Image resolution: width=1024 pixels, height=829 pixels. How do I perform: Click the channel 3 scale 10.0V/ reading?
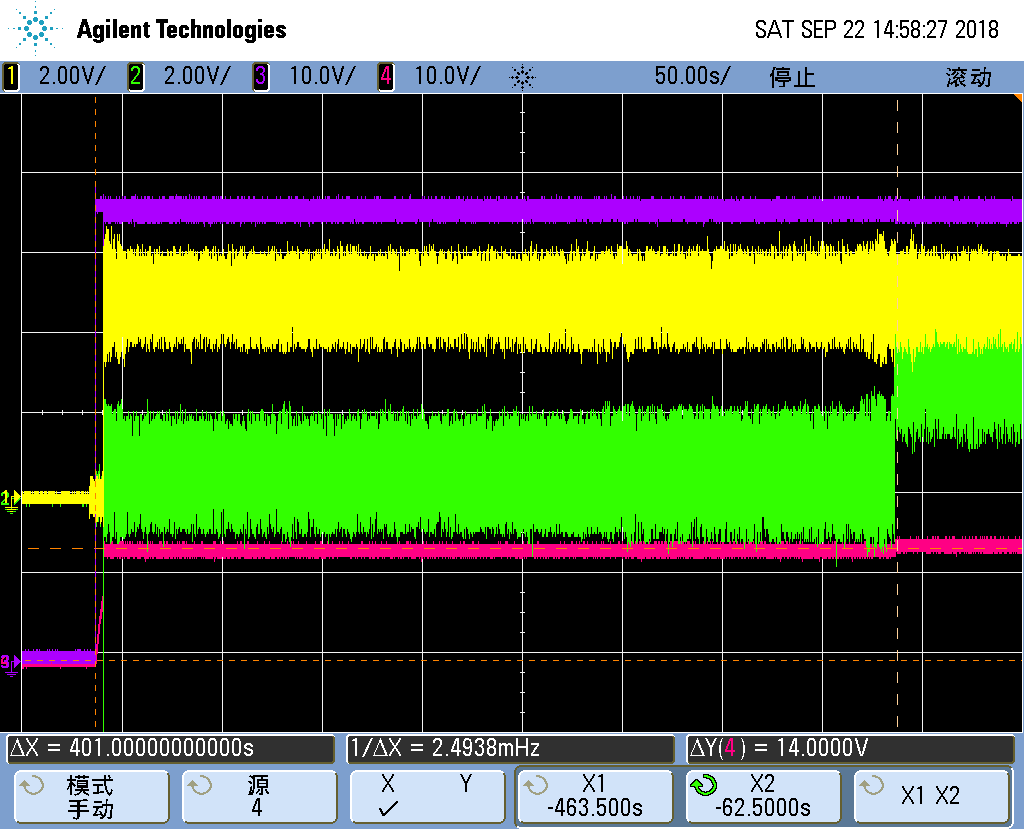tap(323, 76)
